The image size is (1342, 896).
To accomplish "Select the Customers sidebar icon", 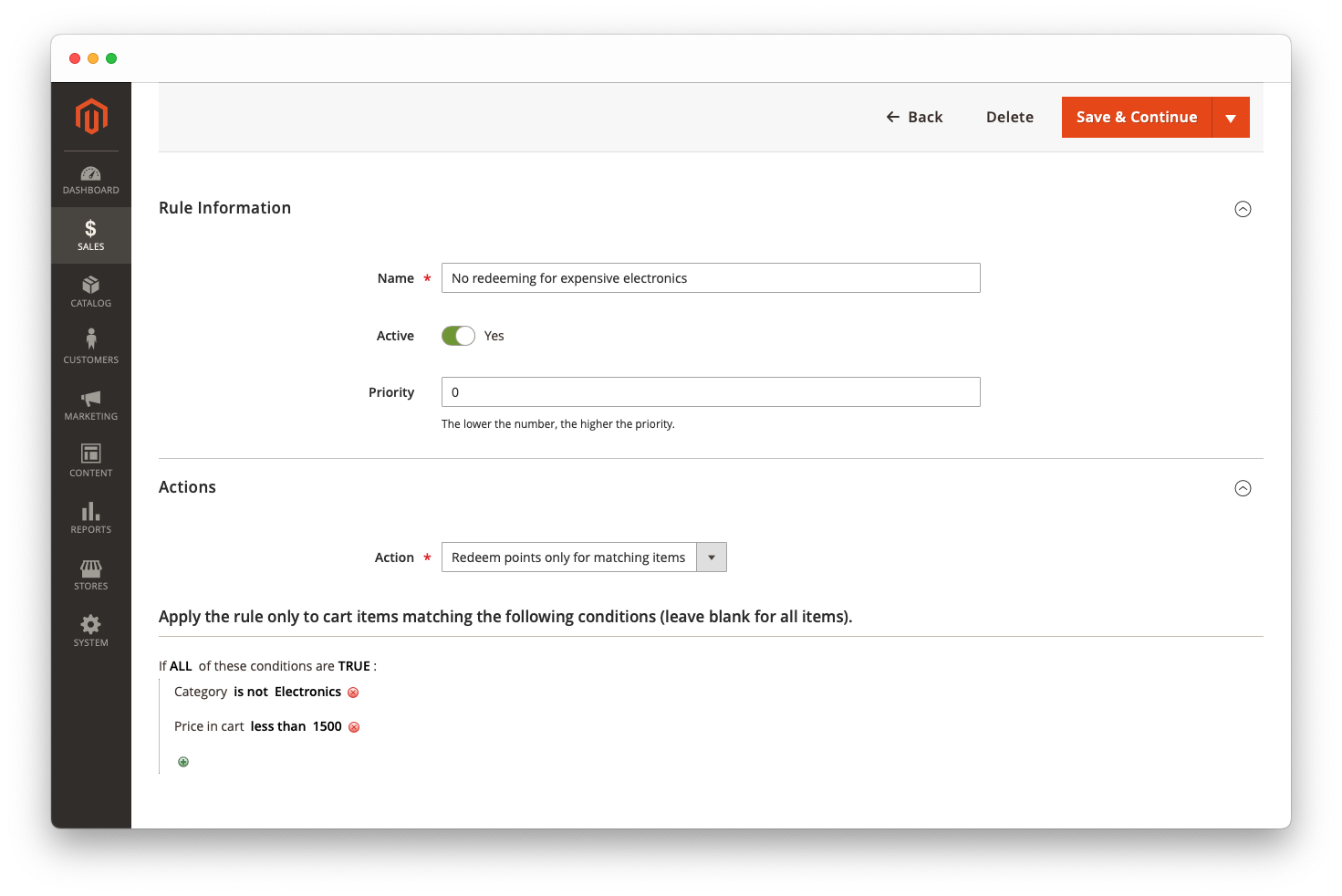I will pos(90,347).
